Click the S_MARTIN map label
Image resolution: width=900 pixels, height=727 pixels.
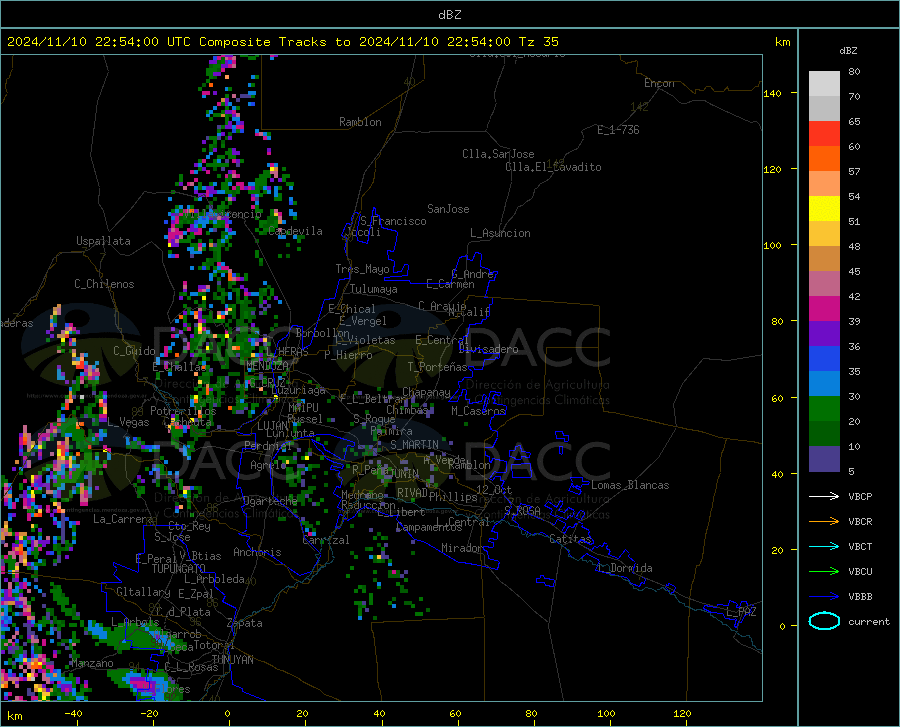coord(414,445)
